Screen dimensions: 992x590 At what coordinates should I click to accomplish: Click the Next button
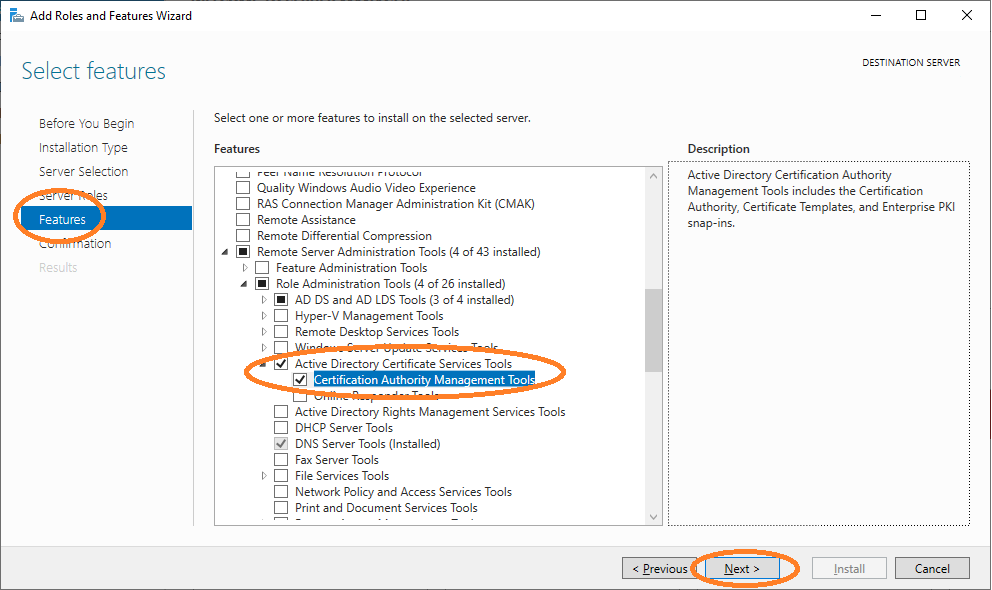(742, 569)
